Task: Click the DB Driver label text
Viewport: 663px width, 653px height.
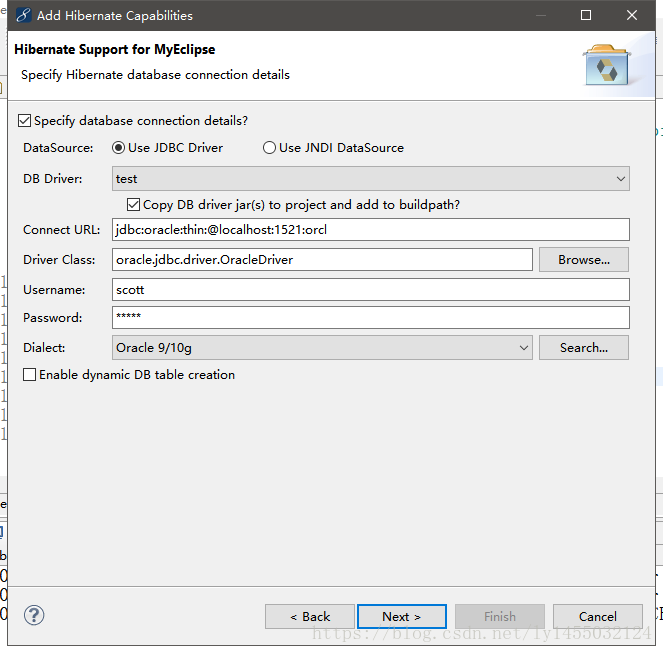Action: pyautogui.click(x=53, y=179)
